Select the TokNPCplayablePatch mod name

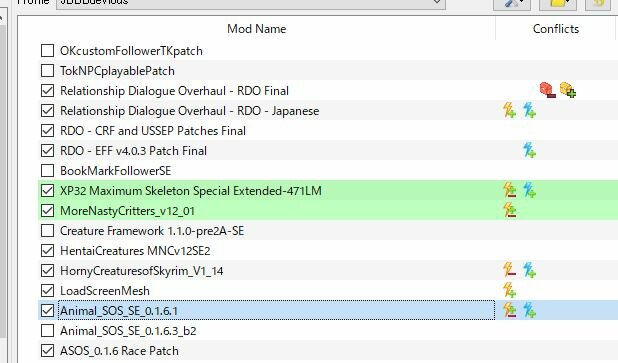[117, 71]
